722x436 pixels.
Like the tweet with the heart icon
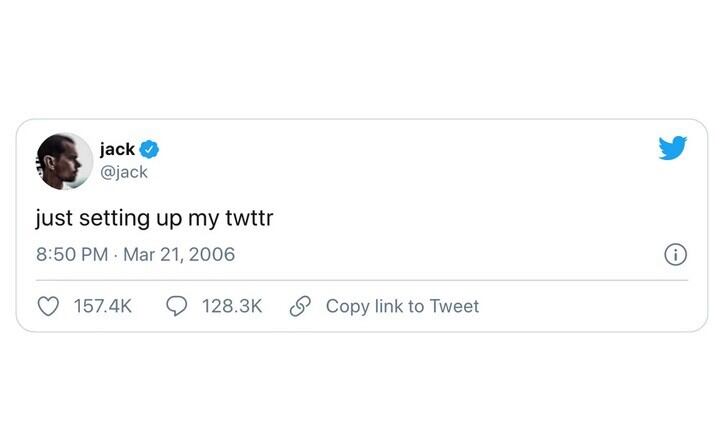(48, 306)
